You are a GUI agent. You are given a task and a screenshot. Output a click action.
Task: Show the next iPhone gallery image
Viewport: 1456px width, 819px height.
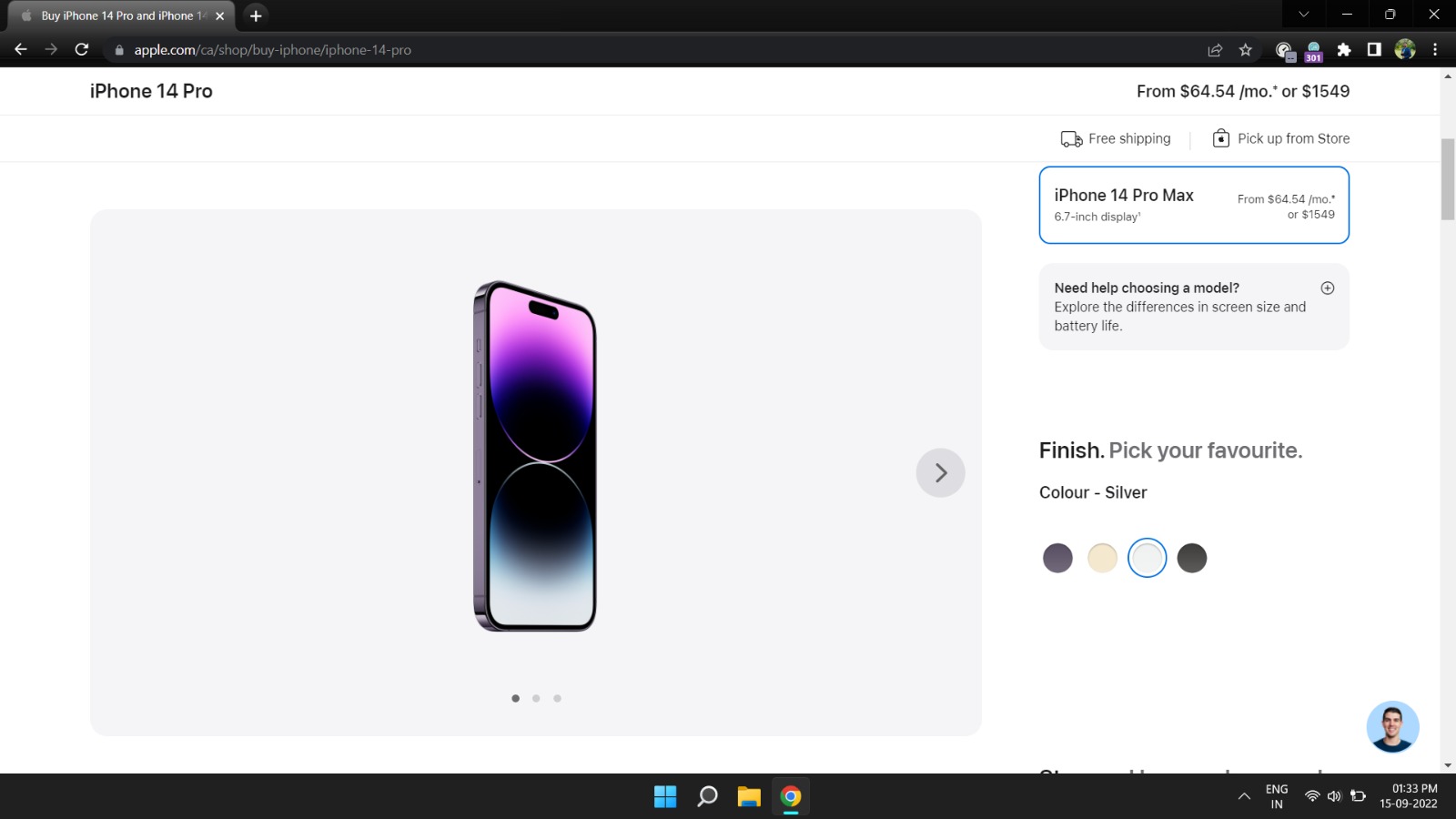(940, 472)
